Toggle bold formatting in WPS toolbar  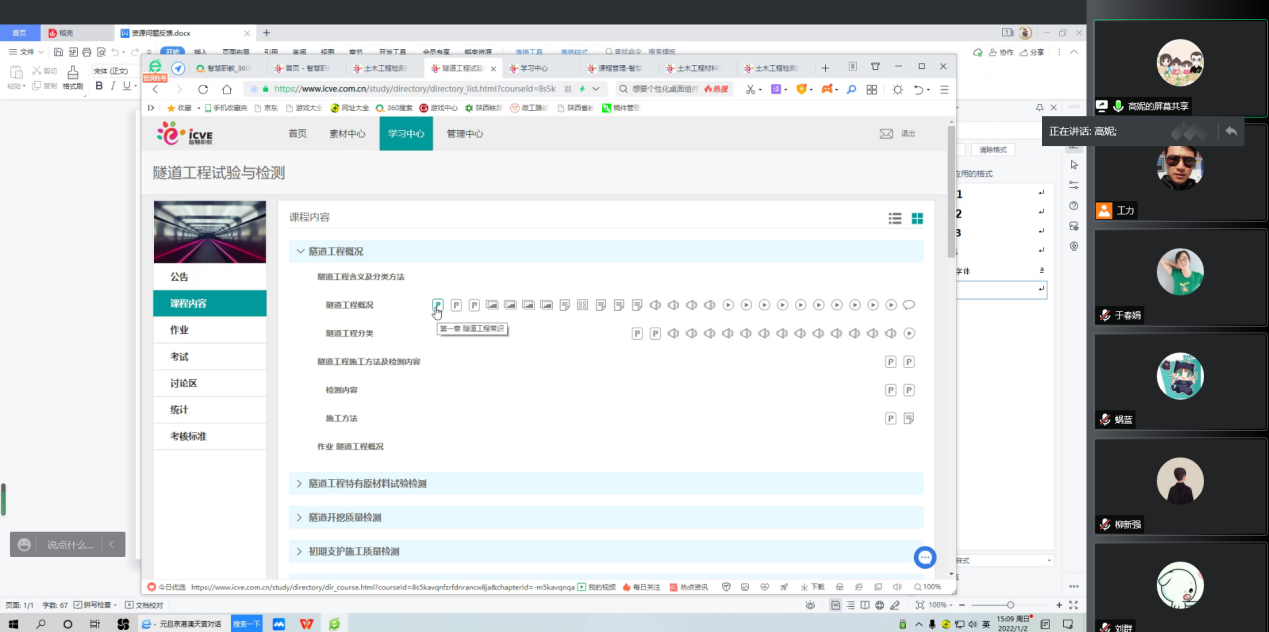pyautogui.click(x=99, y=86)
